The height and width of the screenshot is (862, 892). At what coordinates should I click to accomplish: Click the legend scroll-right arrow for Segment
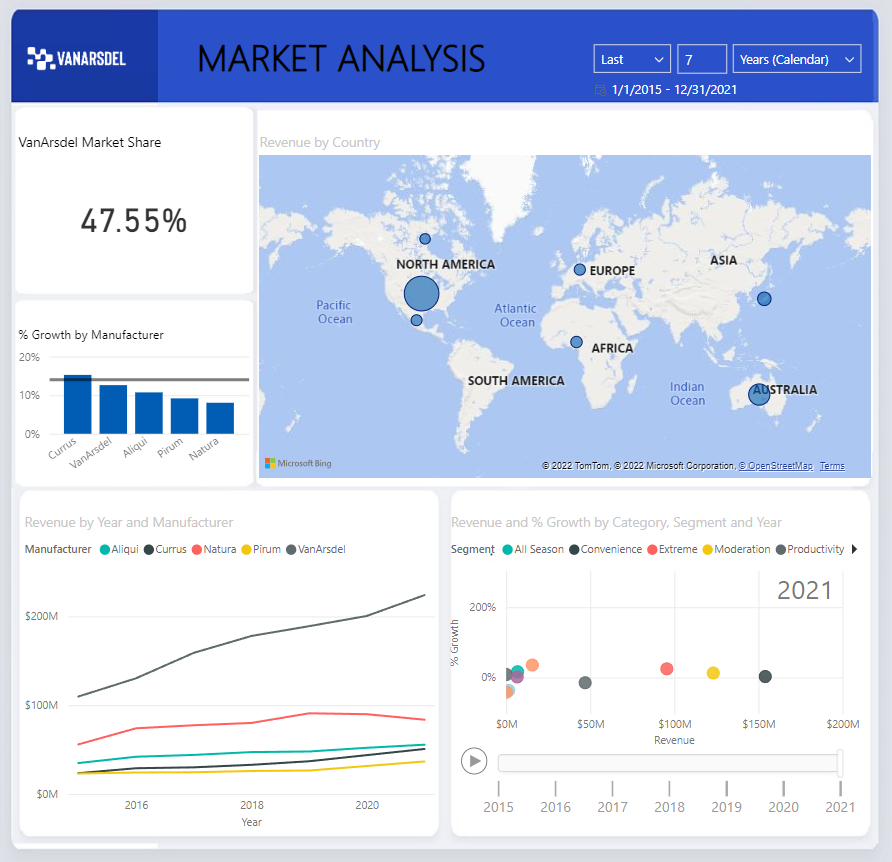point(854,549)
